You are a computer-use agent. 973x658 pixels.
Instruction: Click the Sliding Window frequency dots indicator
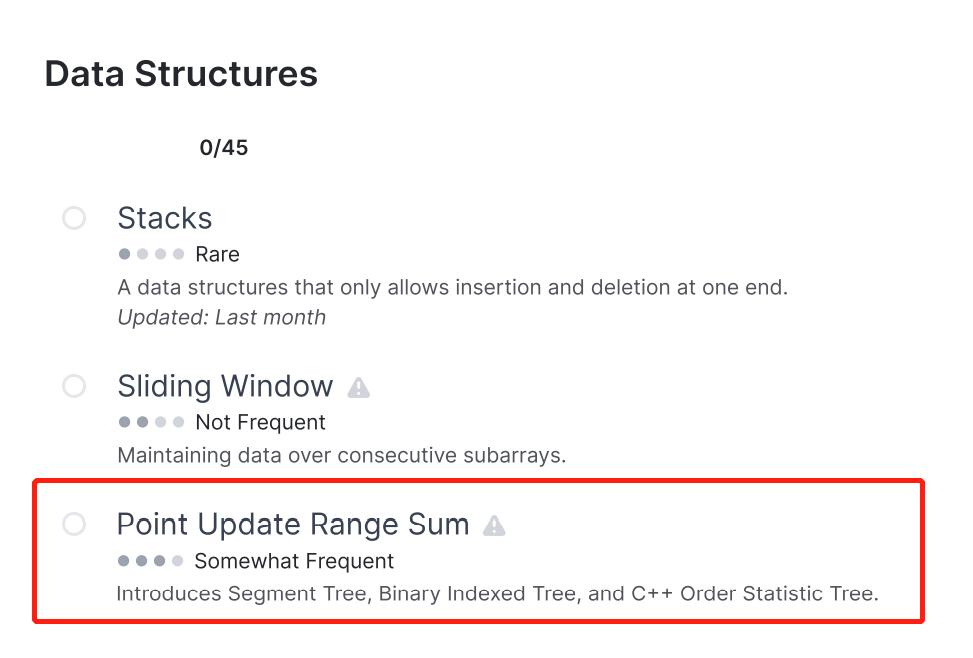click(x=151, y=422)
